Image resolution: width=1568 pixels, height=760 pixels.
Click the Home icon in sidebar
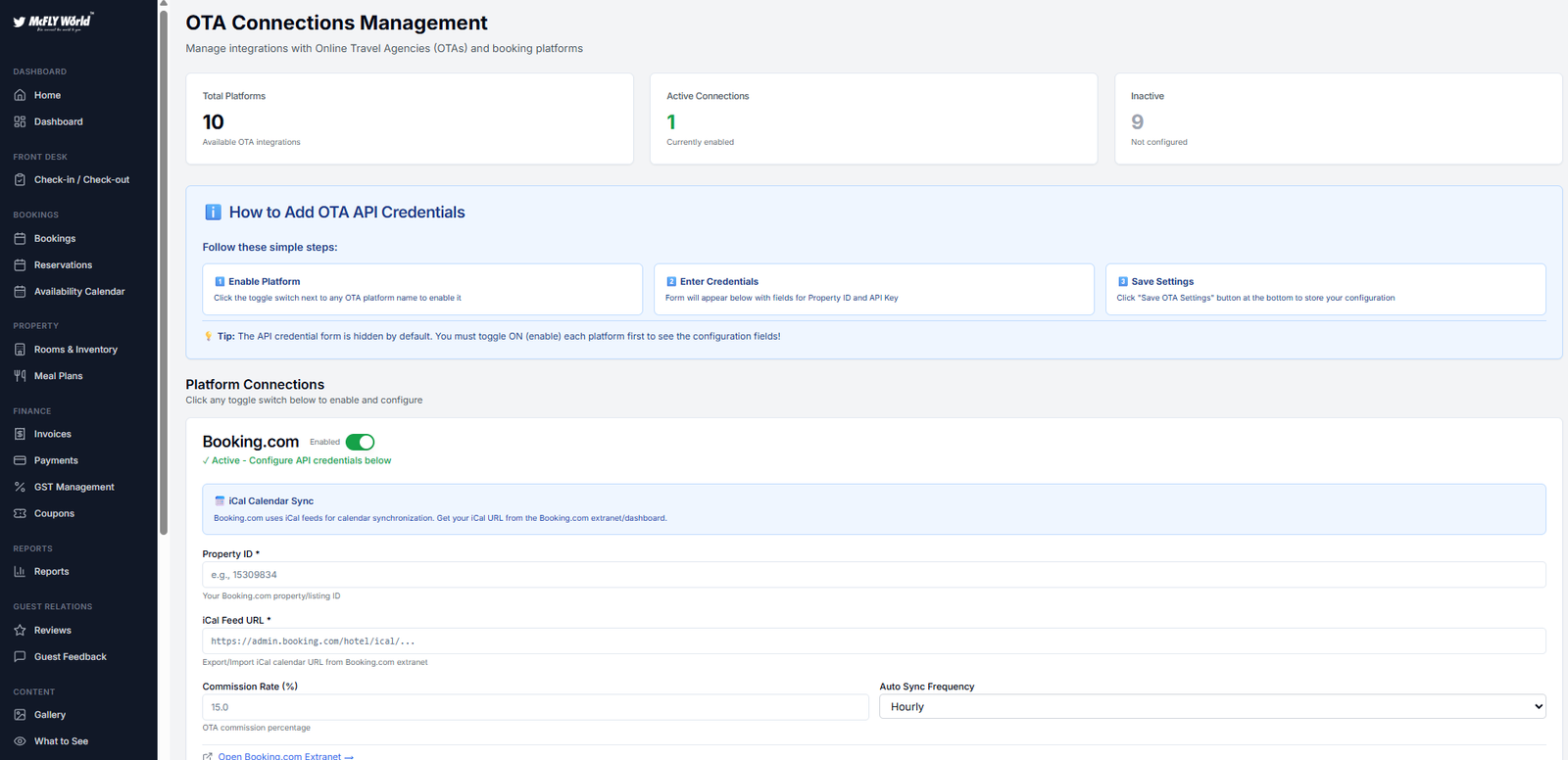point(20,95)
